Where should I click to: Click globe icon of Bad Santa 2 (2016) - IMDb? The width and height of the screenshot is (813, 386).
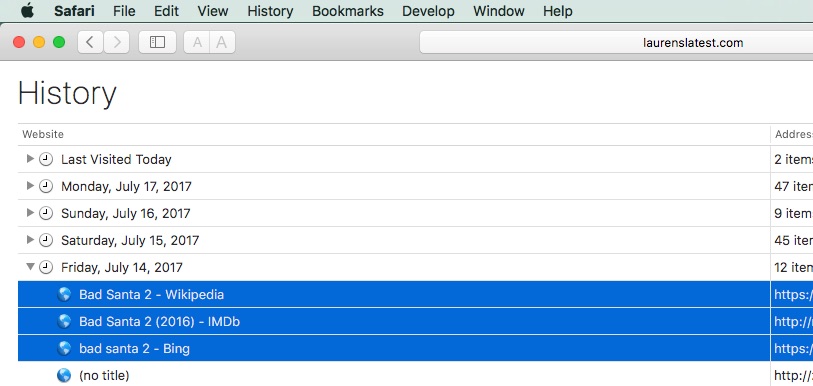(64, 322)
